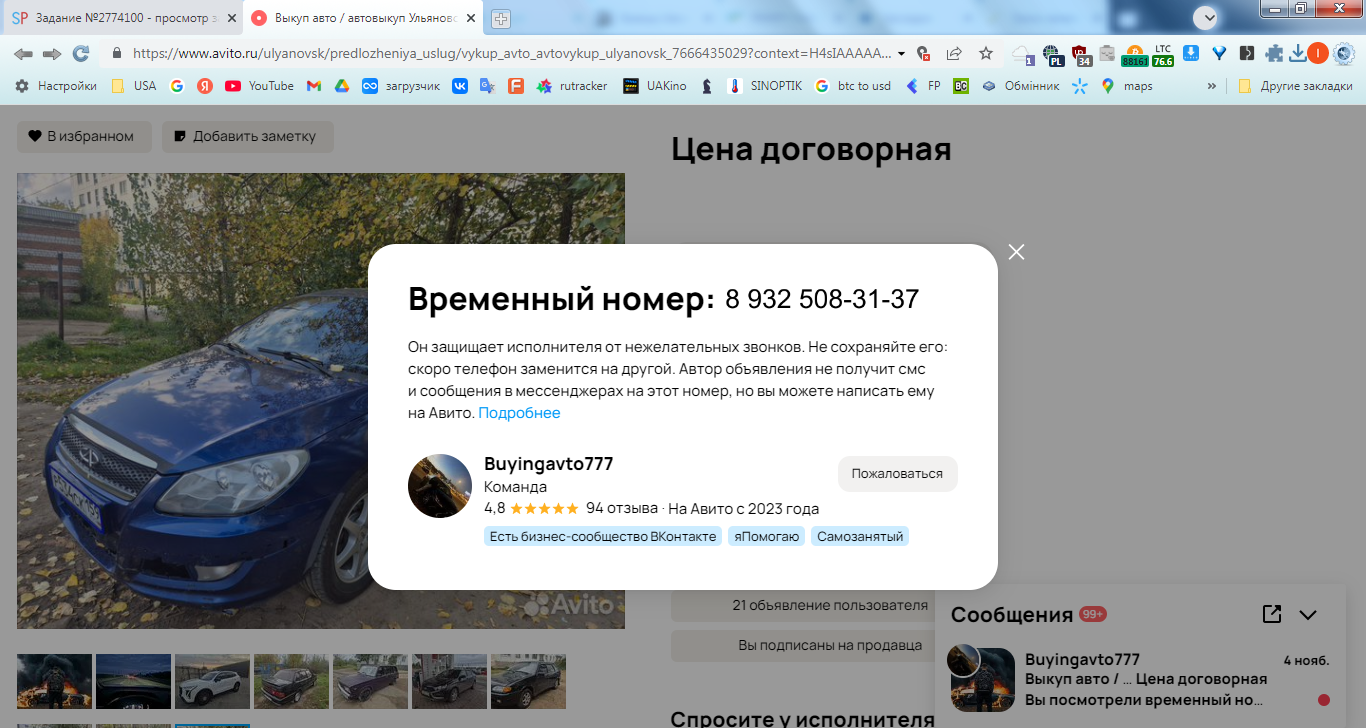
Task: Expand hidden bookmarks with double chevron
Action: click(x=1212, y=86)
